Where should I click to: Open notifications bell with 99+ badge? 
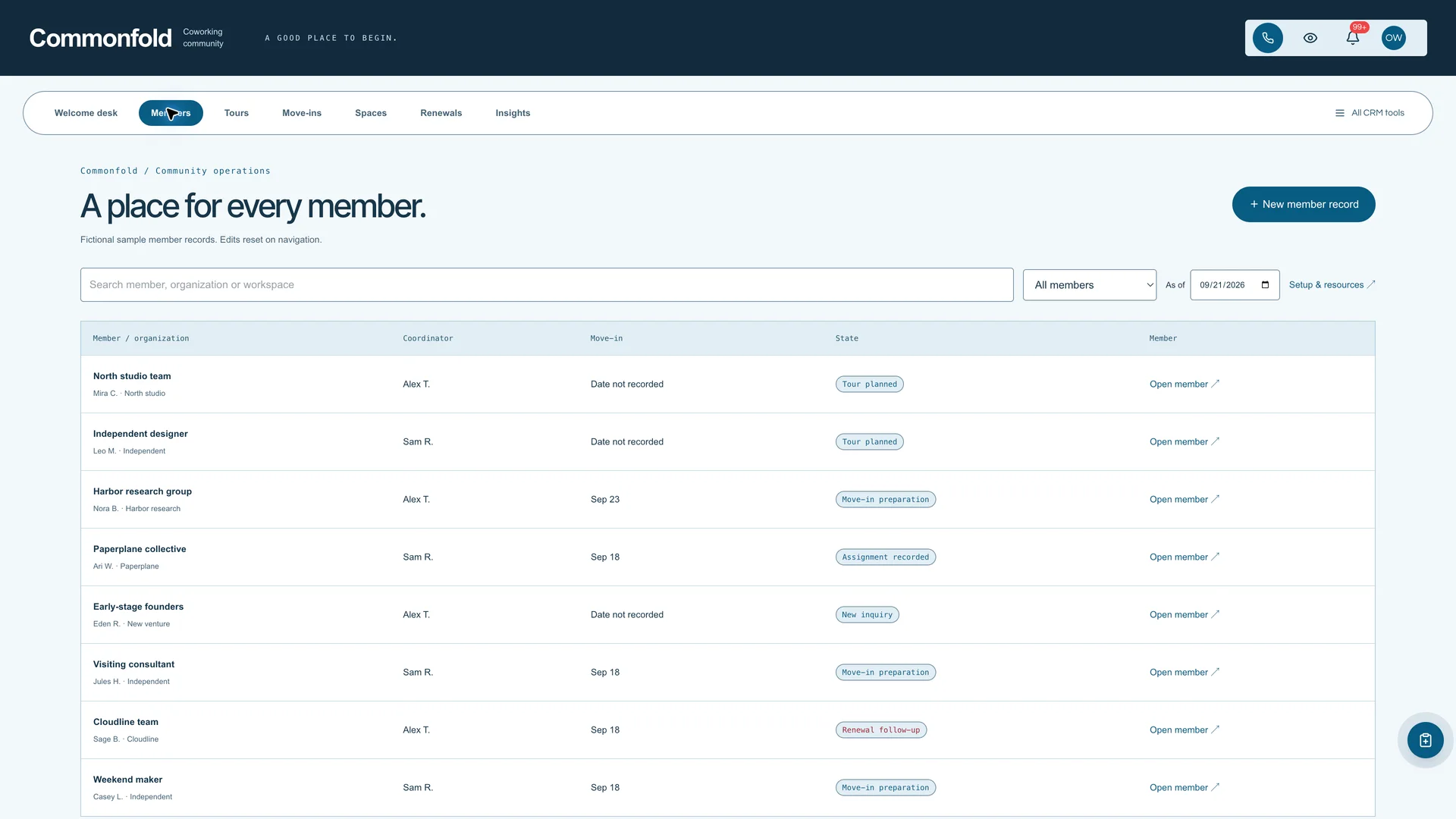1353,38
